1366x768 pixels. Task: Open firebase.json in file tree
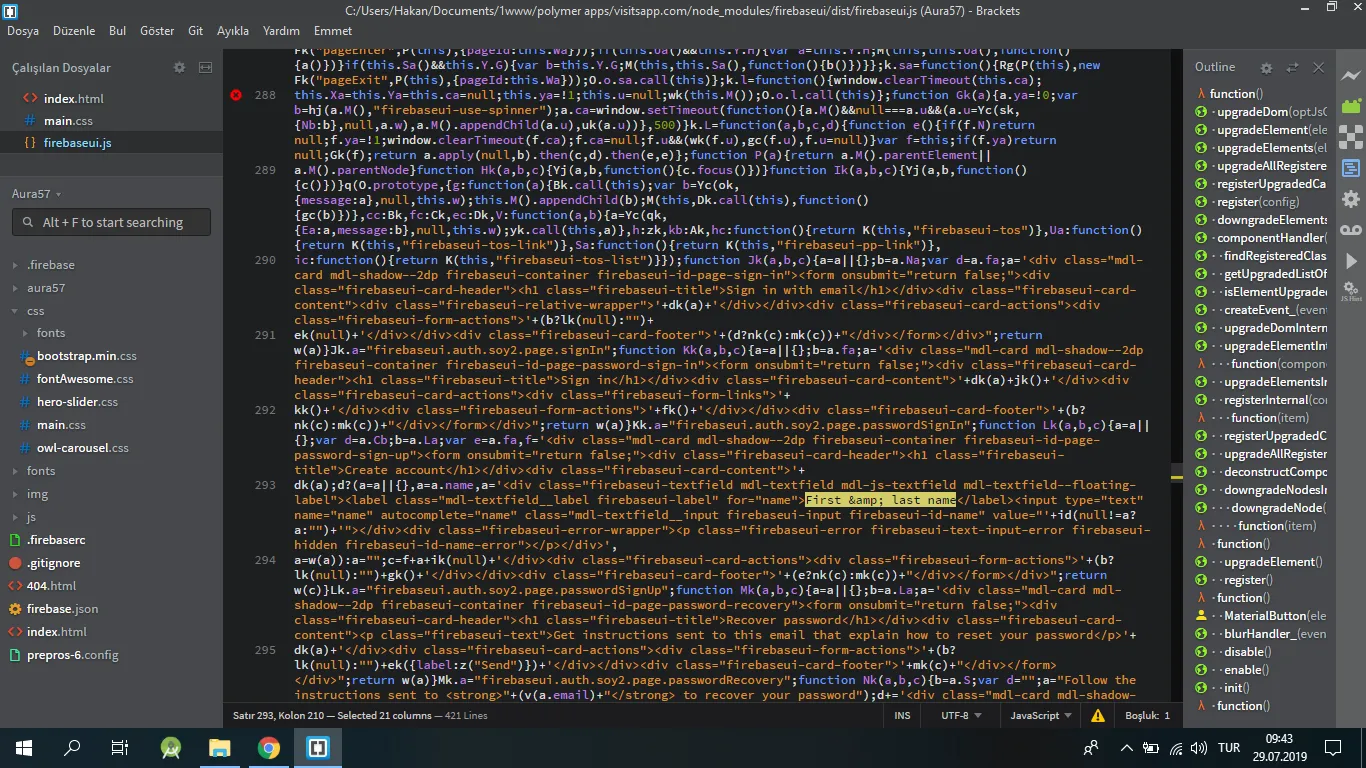[x=63, y=609]
